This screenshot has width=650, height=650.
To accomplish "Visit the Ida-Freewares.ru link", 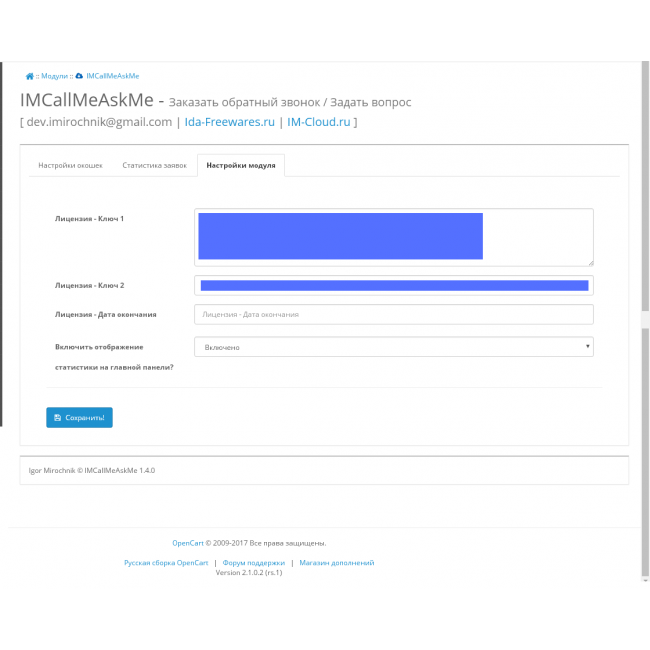I will (x=229, y=122).
